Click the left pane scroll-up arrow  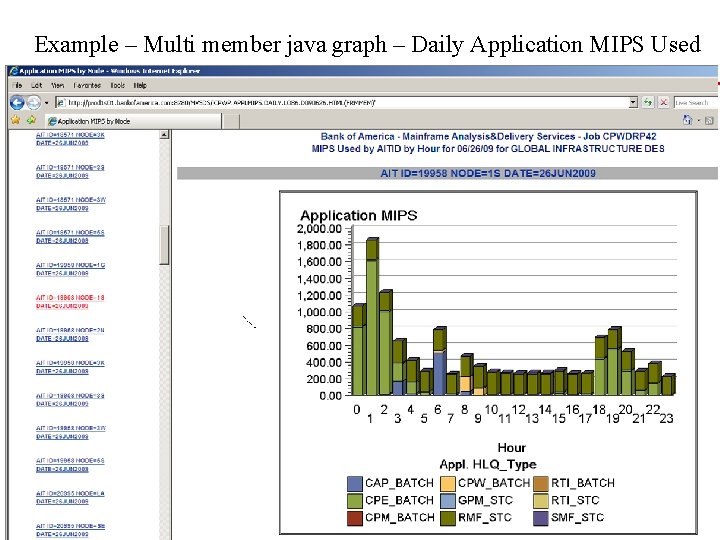click(x=164, y=135)
